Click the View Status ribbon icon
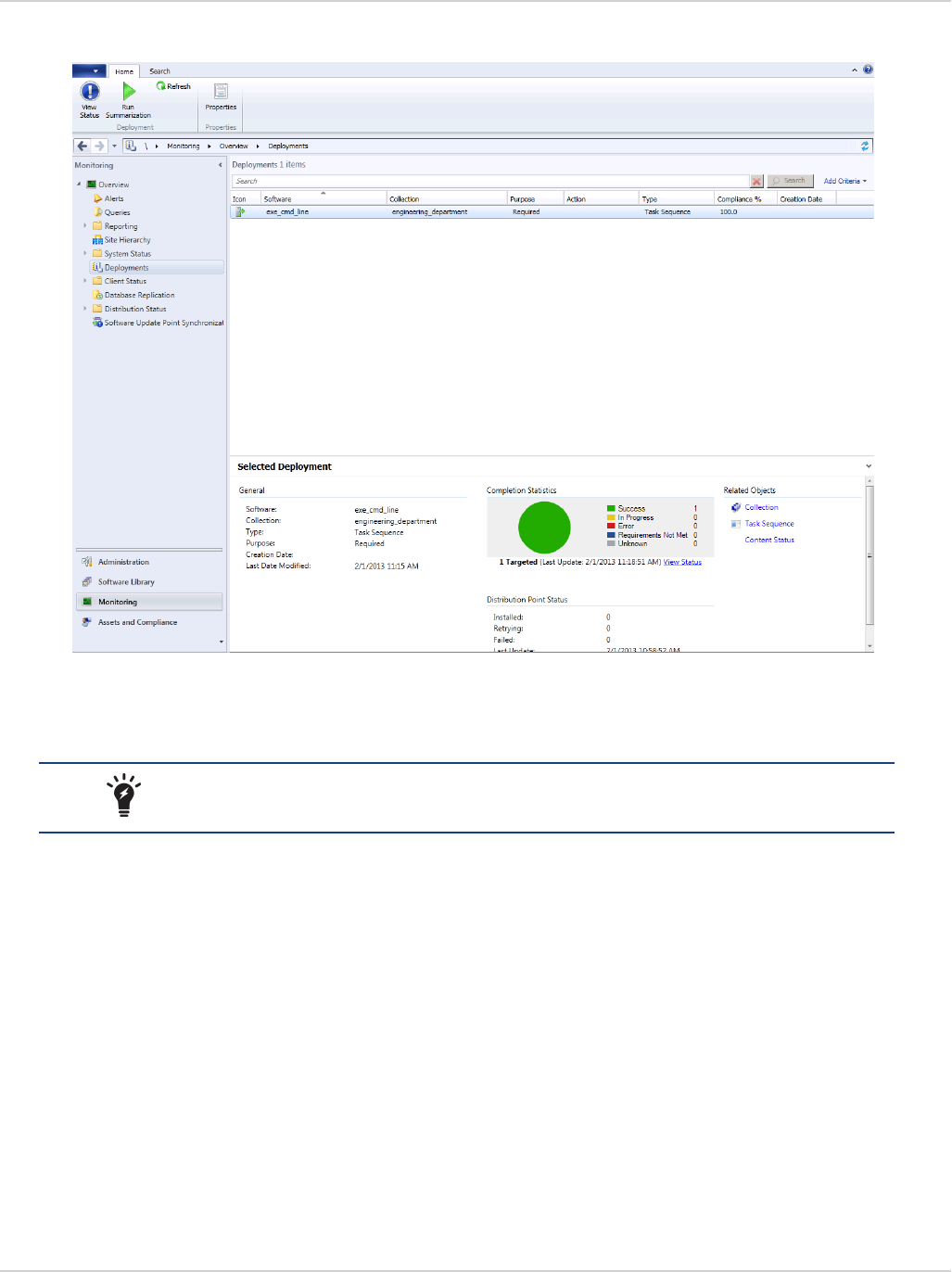This screenshot has width=952, height=1272. coord(90,92)
